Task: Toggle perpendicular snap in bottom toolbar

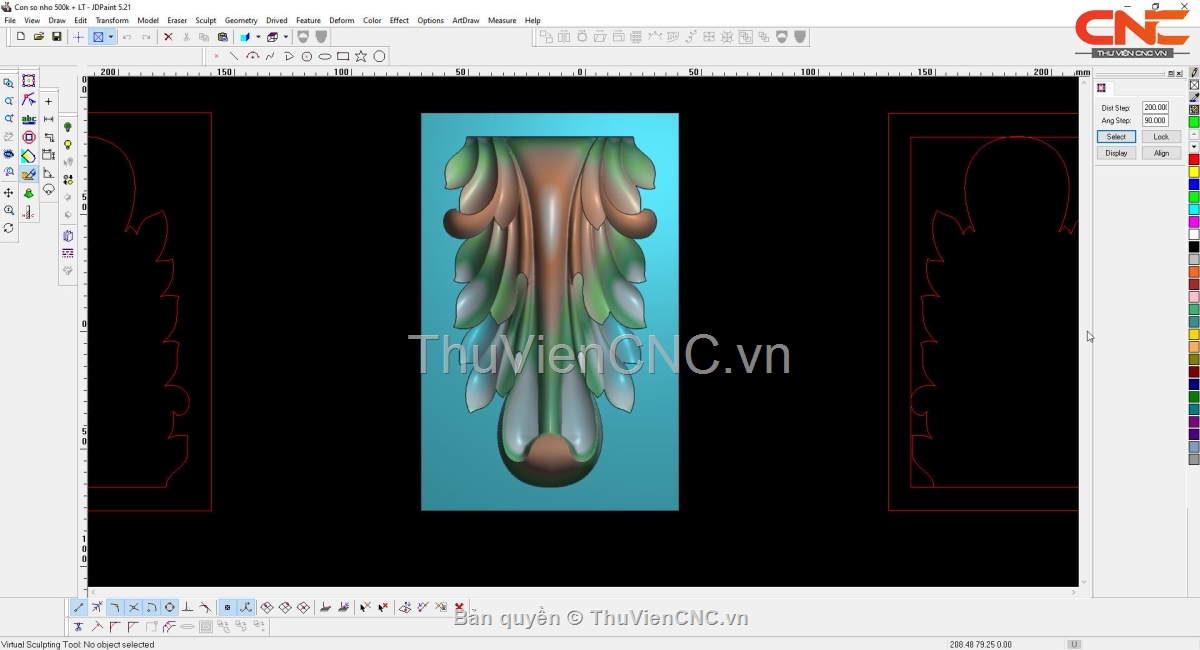Action: (187, 608)
